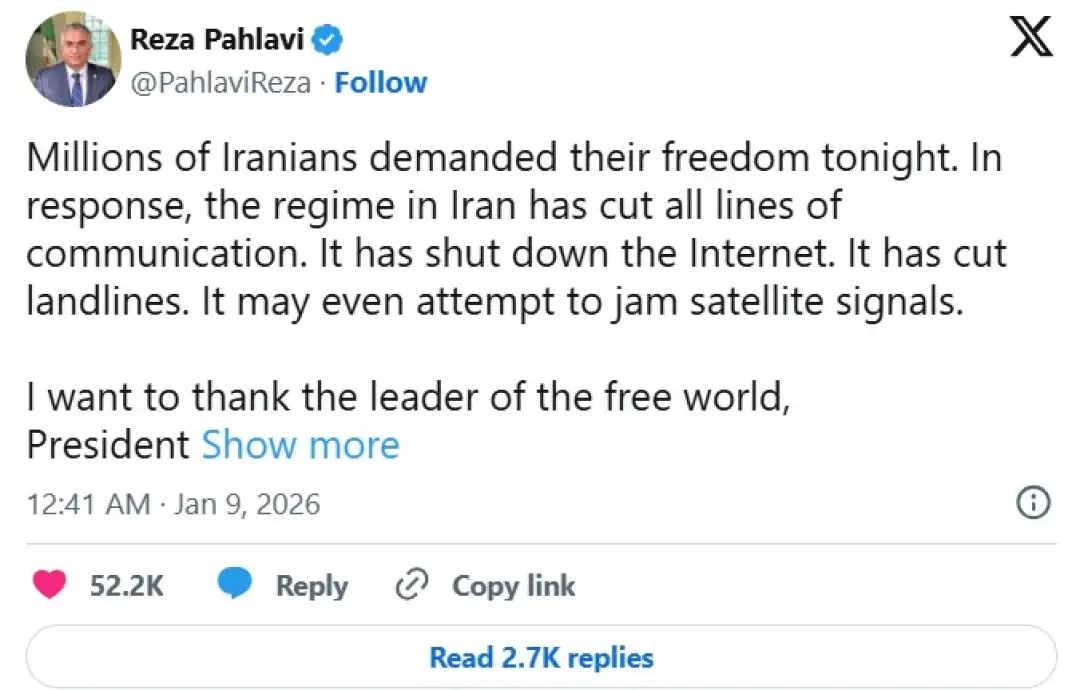
Task: Open the @PahlaviReza handle link
Action: pos(220,83)
